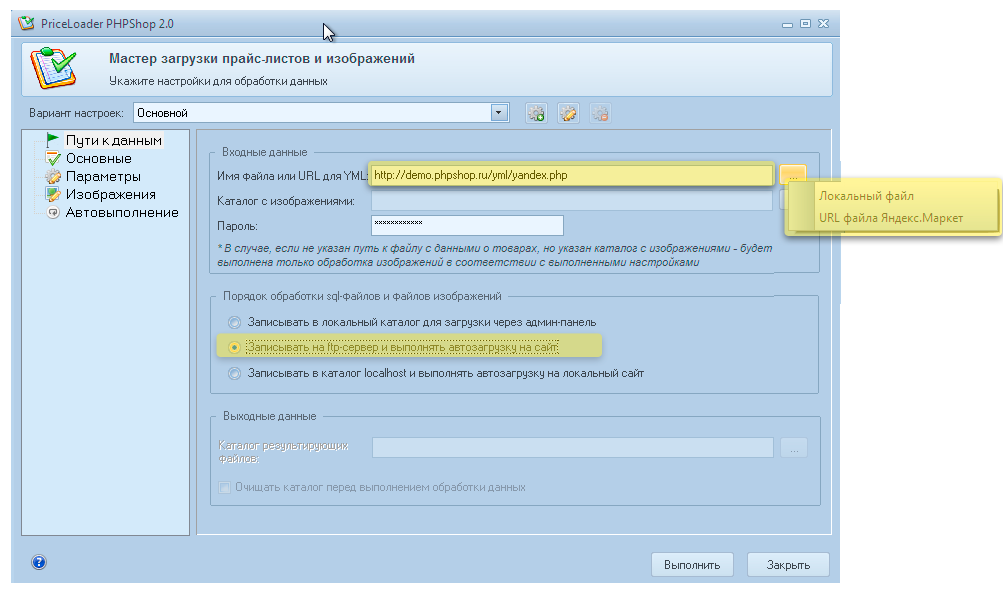1003x595 pixels.
Task: Click the picture icon beside Изображения
Action: [53, 194]
